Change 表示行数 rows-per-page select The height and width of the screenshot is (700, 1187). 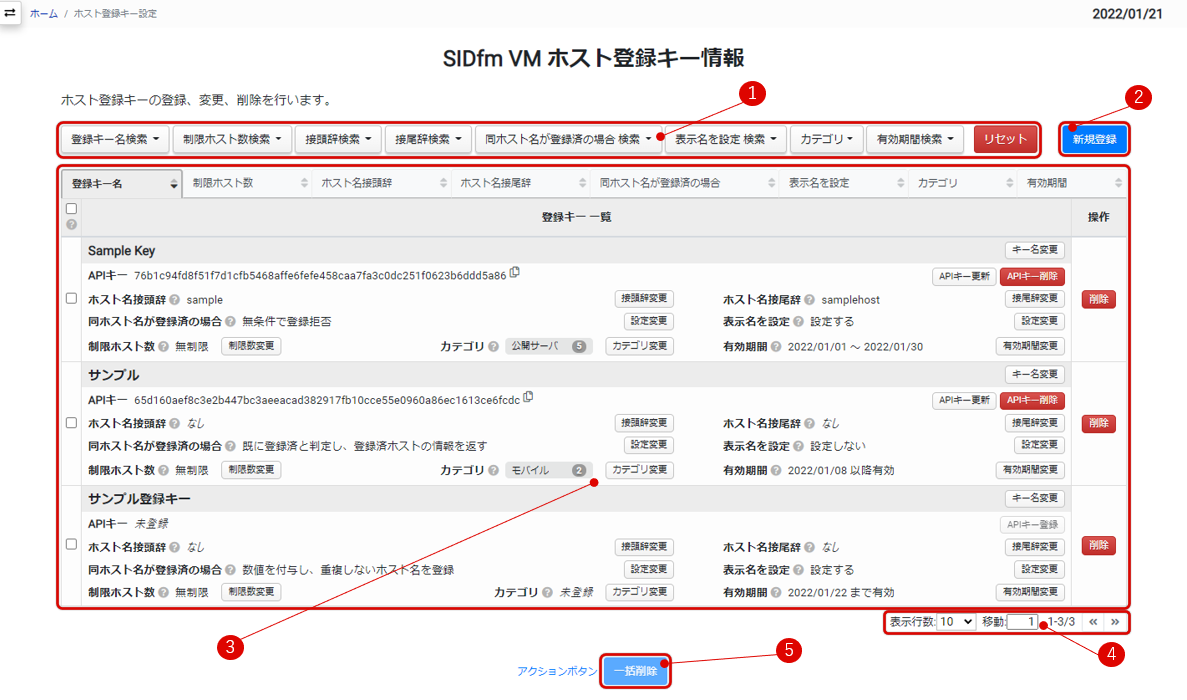[x=955, y=622]
